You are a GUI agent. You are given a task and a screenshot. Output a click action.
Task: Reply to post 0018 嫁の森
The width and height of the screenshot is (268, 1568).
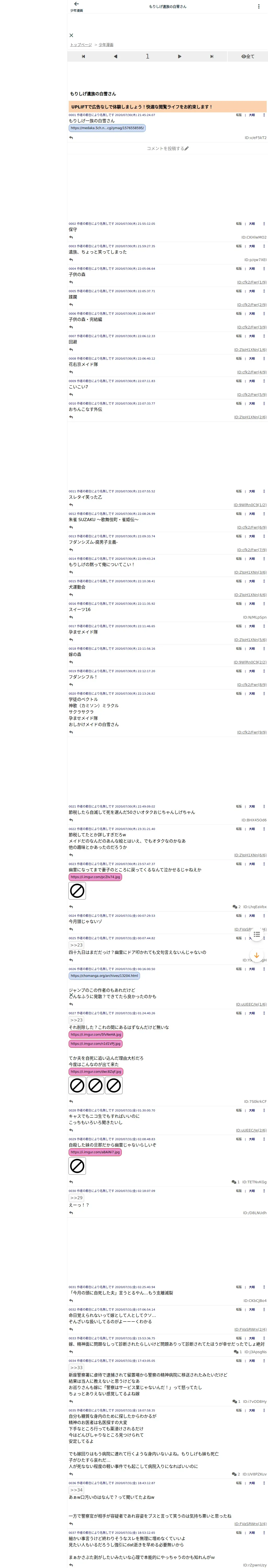(x=71, y=662)
